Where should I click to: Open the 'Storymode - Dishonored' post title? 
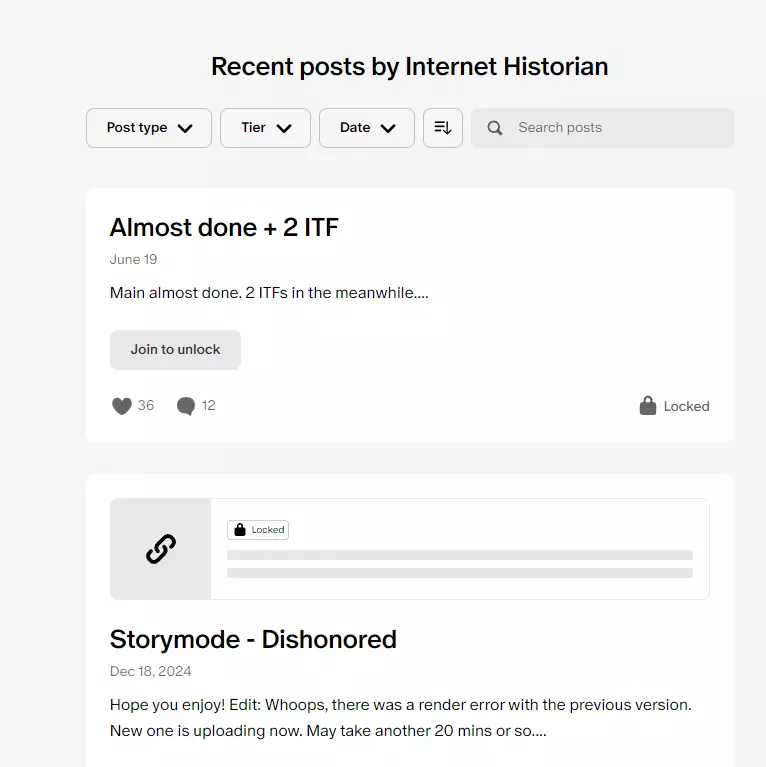tap(253, 639)
